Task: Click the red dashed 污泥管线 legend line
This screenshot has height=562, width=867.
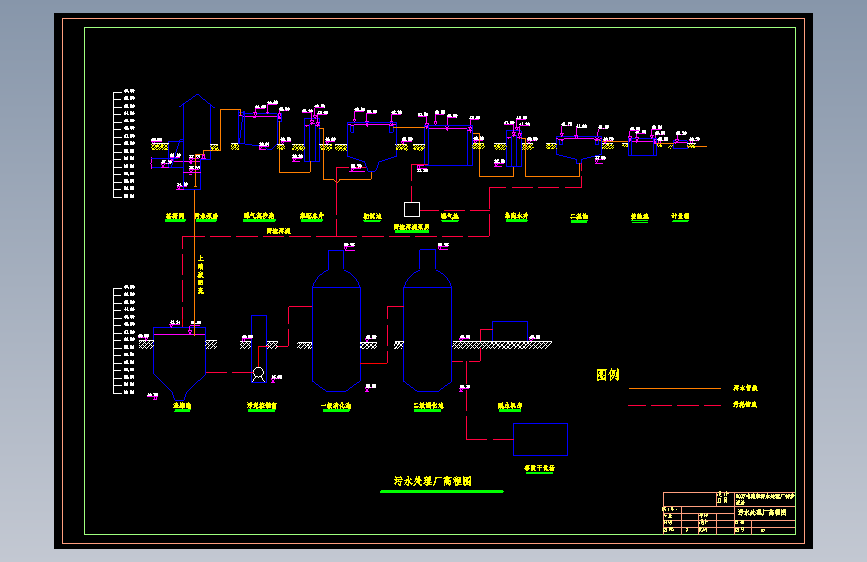Action: (x=675, y=405)
